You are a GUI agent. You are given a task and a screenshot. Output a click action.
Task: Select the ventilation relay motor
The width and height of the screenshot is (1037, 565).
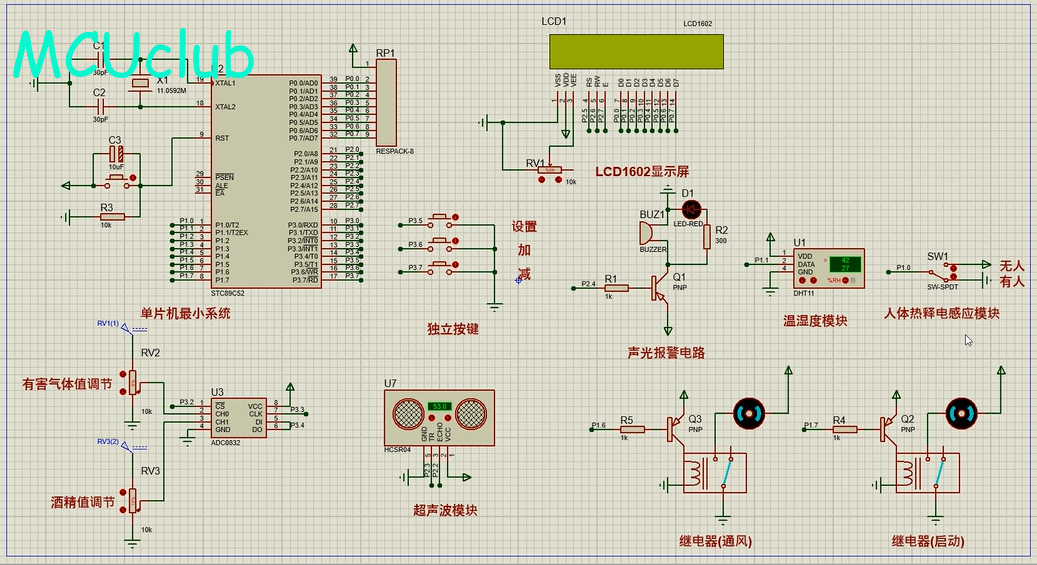(x=748, y=412)
